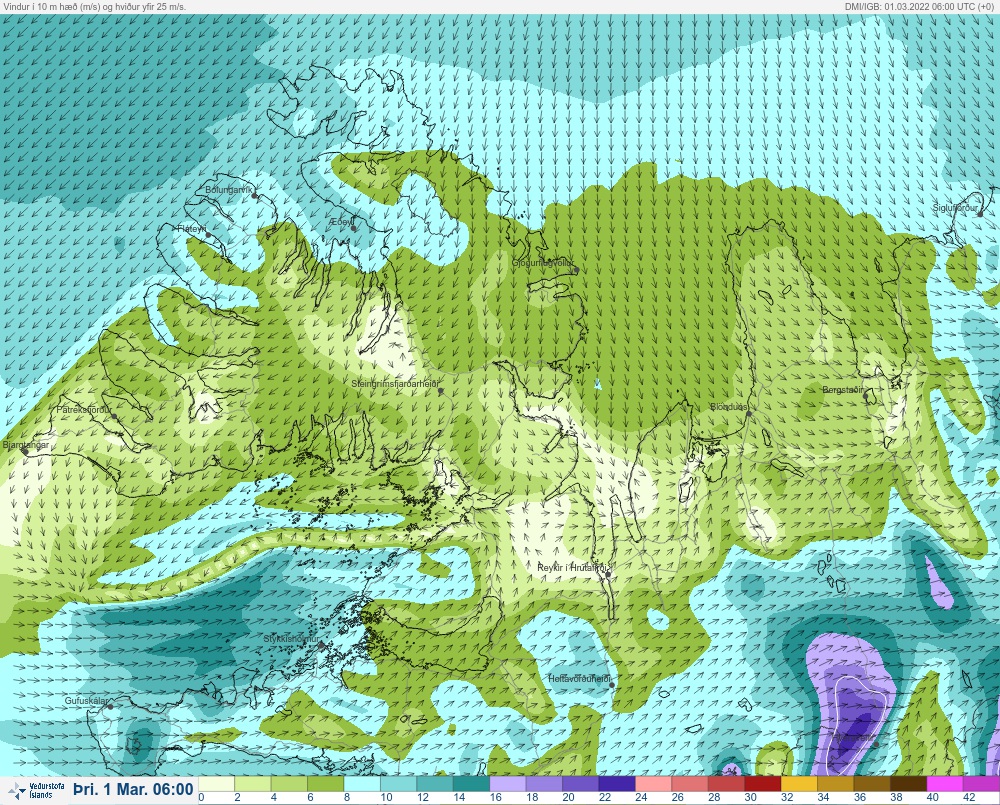Click the DMI/IGB 01.03.2022 06:00 UTC timestamp

919,6
